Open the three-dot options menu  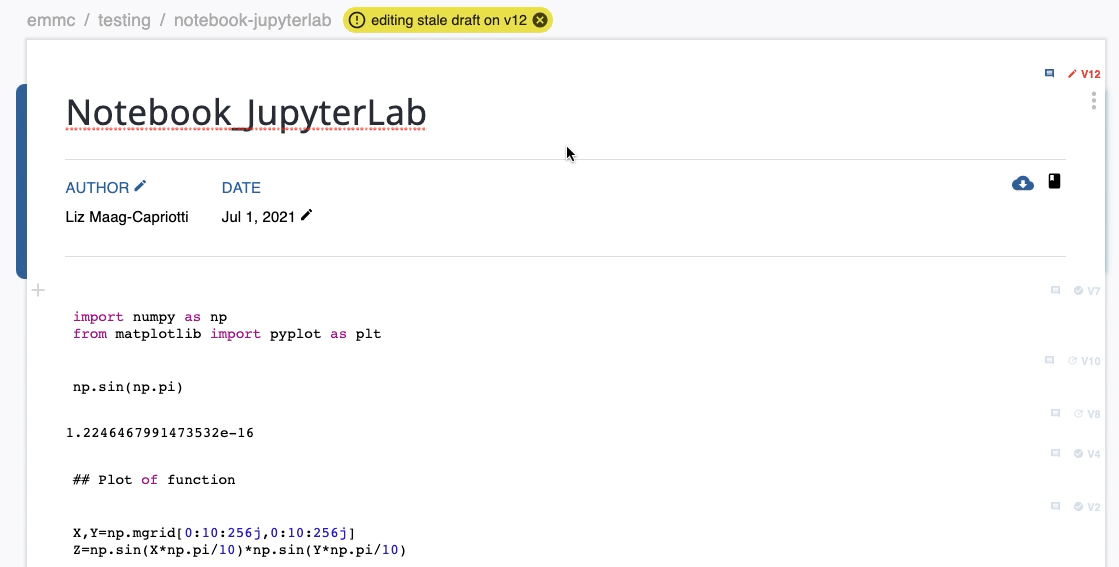coord(1094,101)
